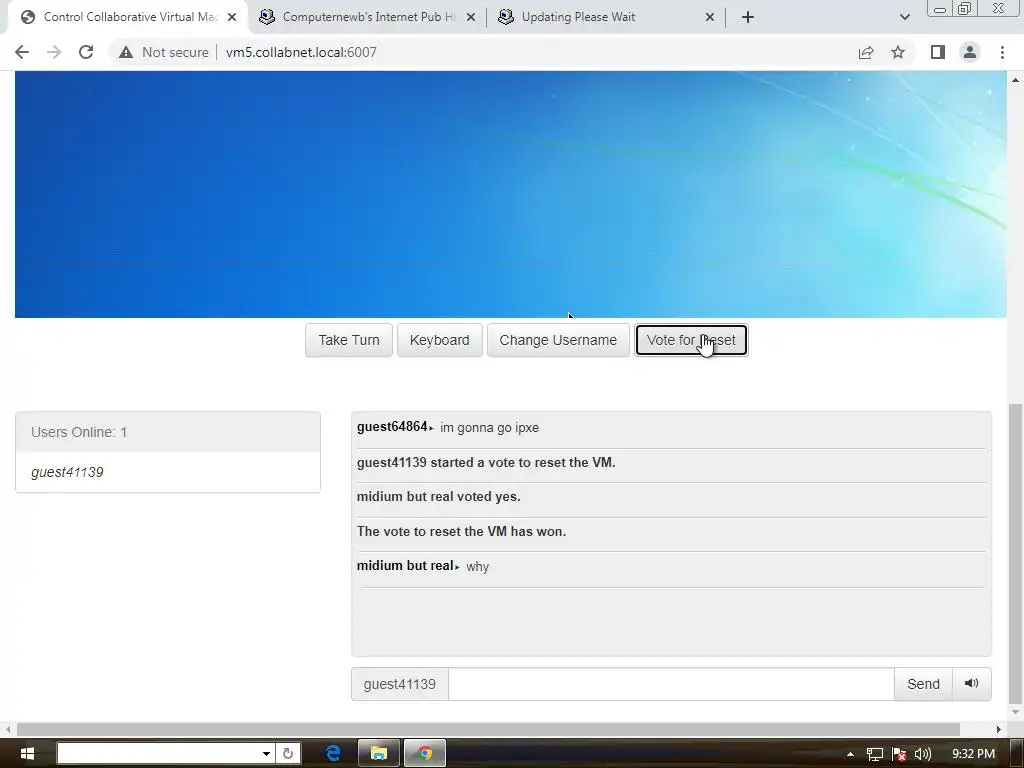Click Change Username button
Screen dimensions: 1024x768
pyautogui.click(x=558, y=340)
